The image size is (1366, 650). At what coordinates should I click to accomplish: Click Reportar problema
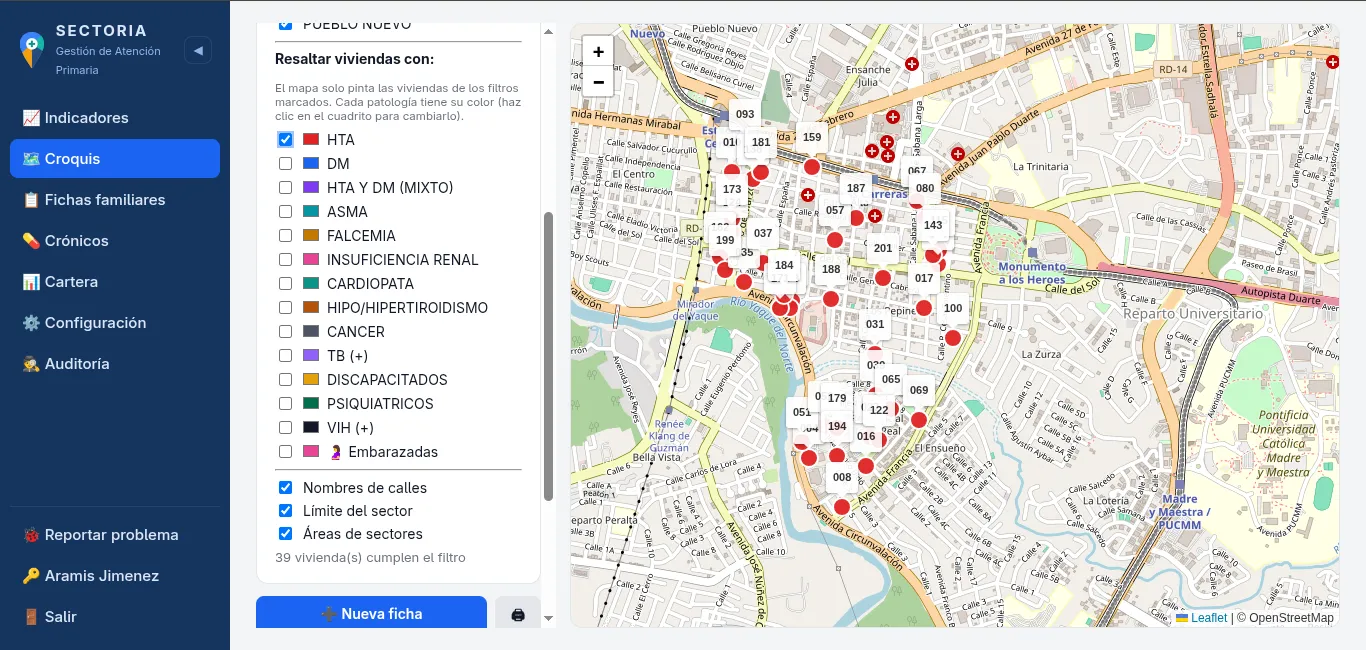tap(115, 535)
